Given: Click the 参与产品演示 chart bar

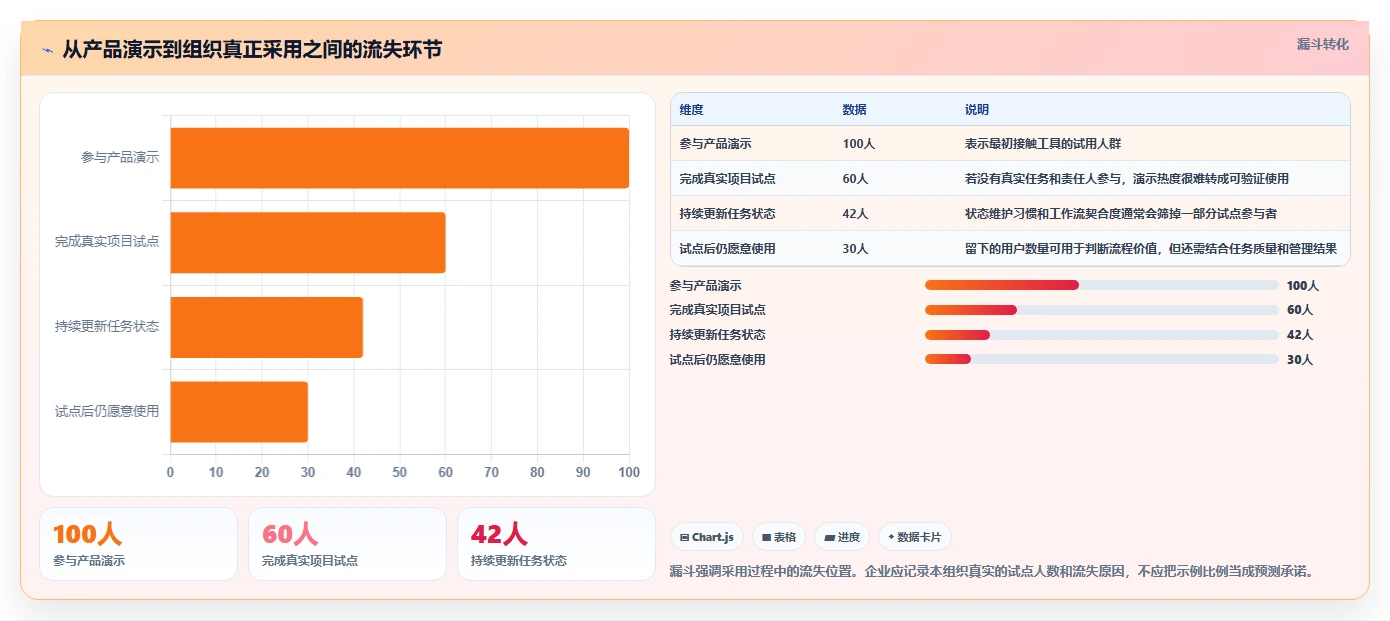Looking at the screenshot, I should tap(400, 158).
